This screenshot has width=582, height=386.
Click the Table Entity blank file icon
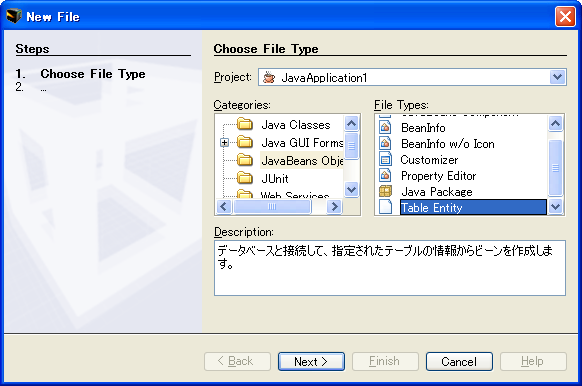coord(385,207)
